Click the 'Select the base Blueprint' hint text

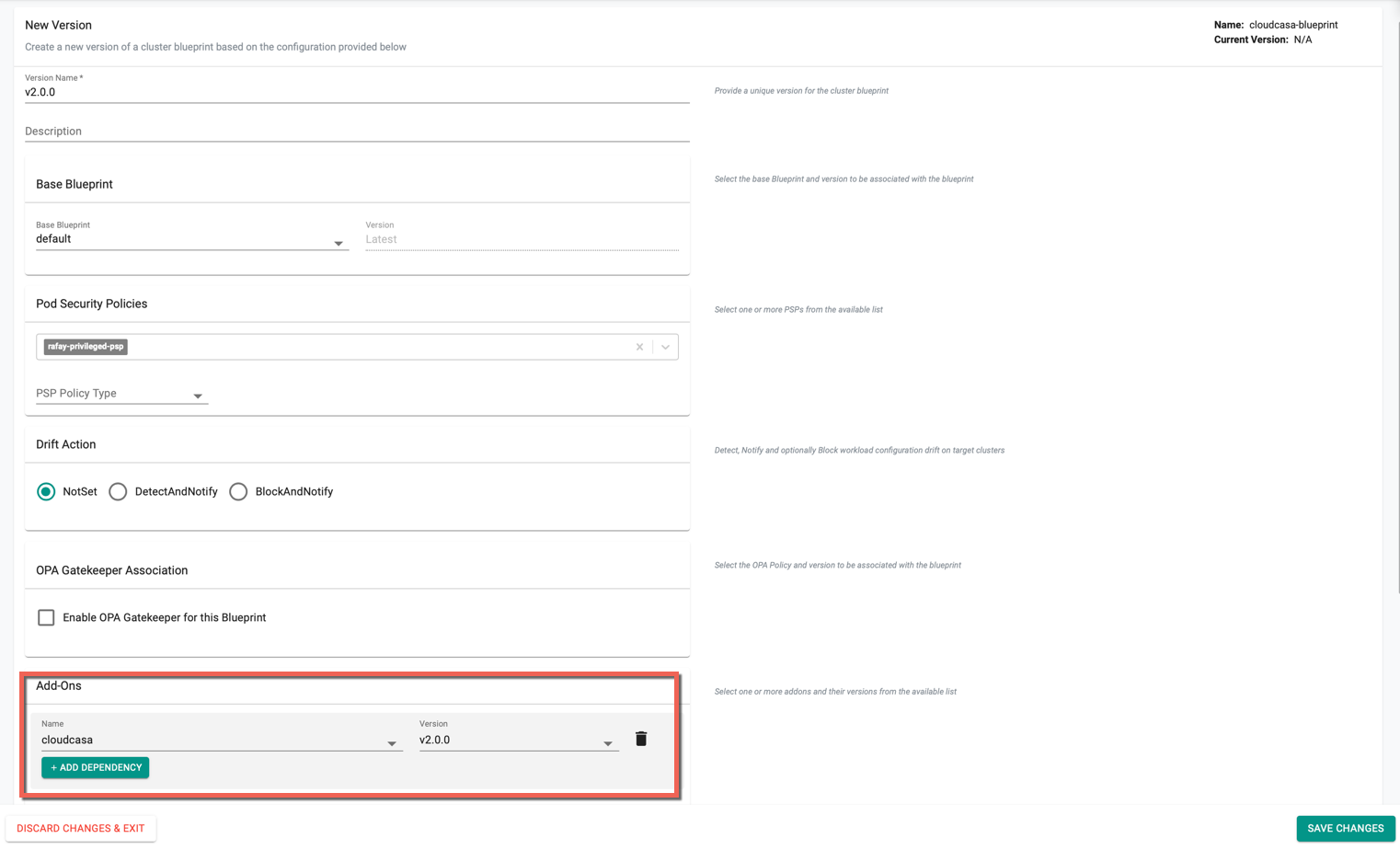point(843,179)
